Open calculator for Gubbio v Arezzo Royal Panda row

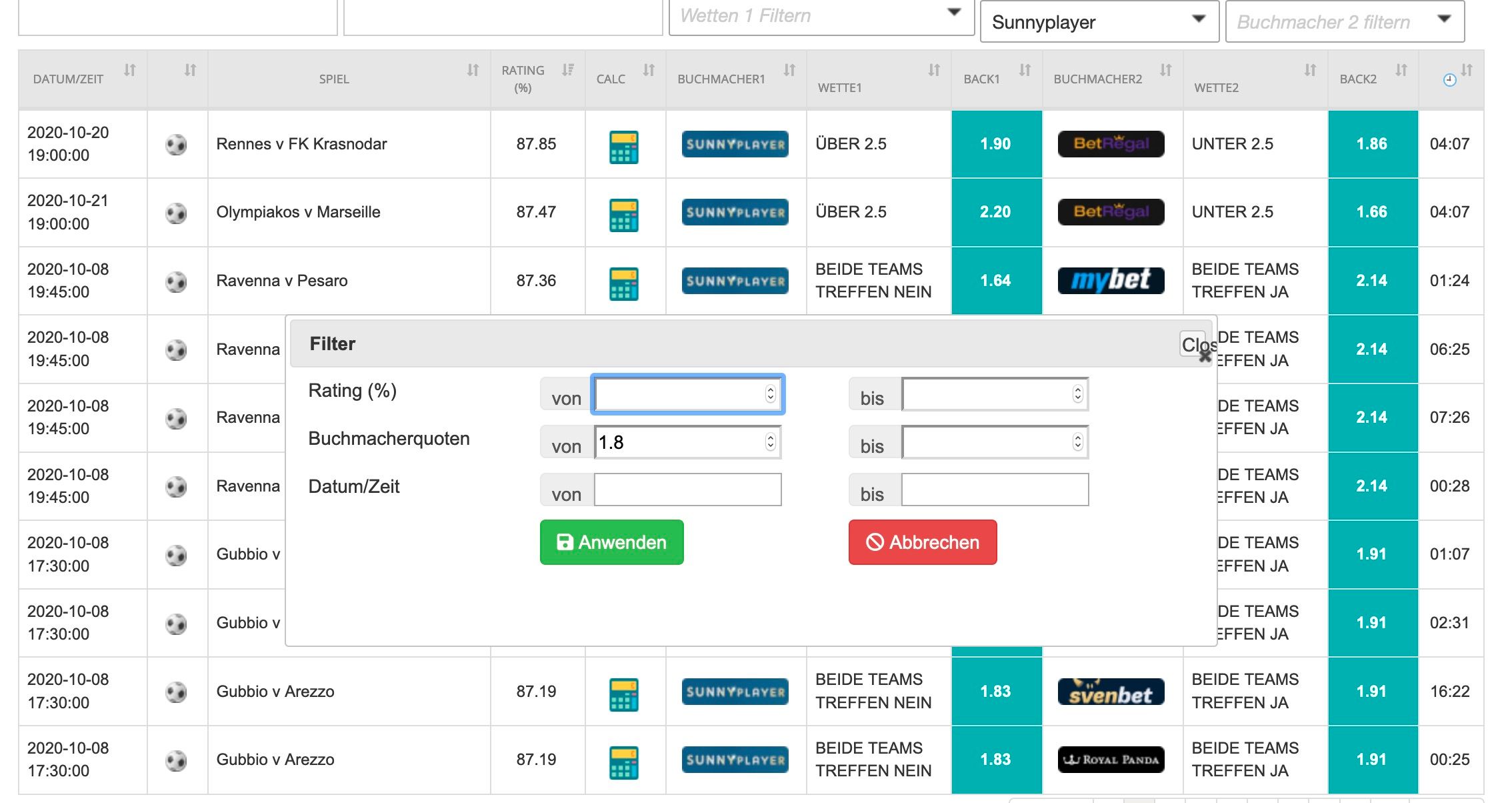[623, 762]
